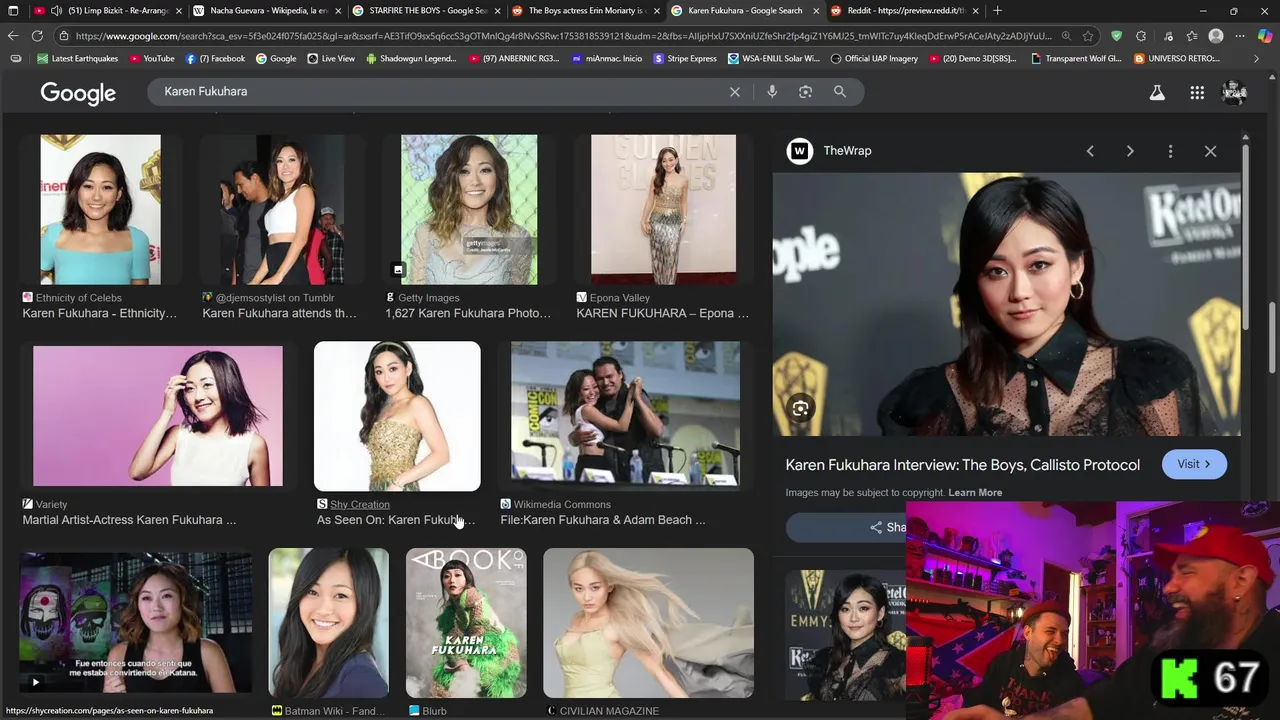Mute the Limp Bizkit tab speaker icon
The height and width of the screenshot is (720, 1280).
pyautogui.click(x=56, y=11)
